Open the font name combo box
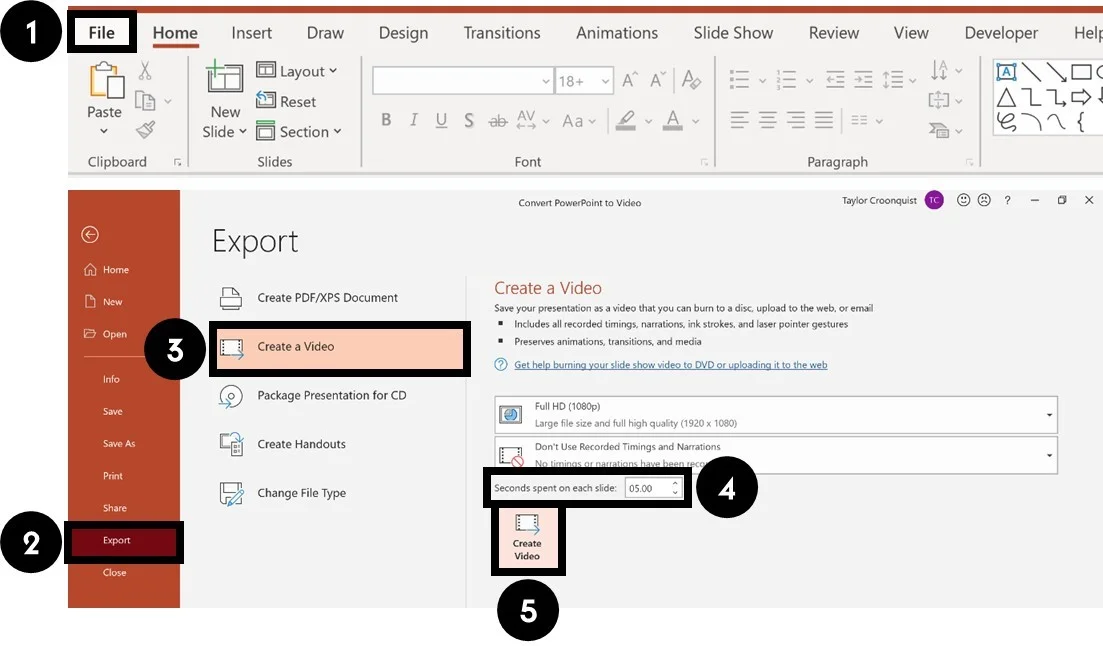1103x646 pixels. pos(462,82)
